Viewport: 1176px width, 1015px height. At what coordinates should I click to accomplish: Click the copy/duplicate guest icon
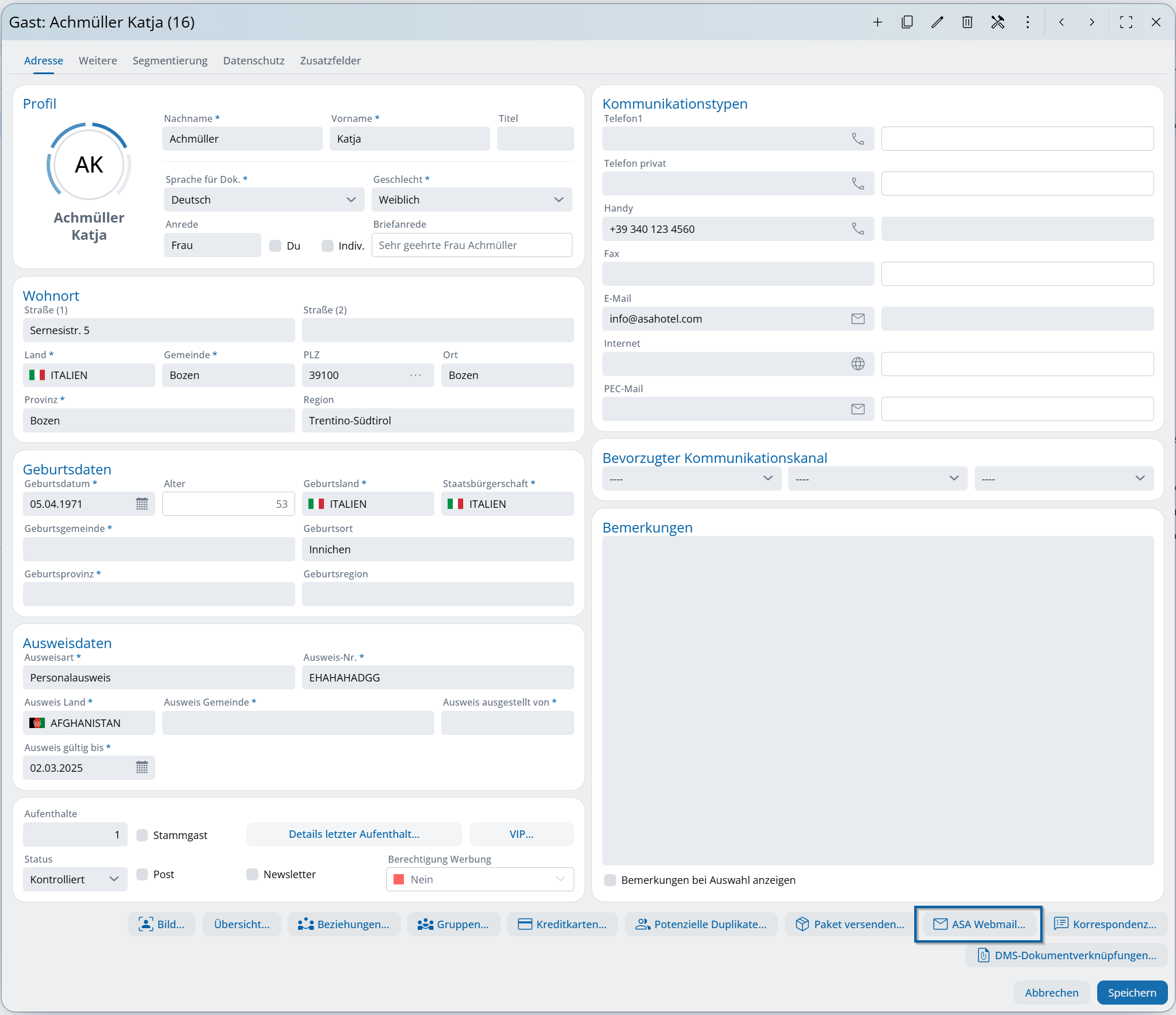(x=907, y=22)
